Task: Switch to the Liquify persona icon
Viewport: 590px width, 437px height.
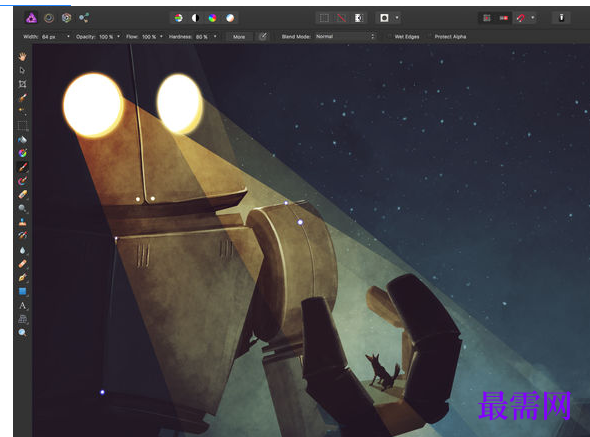Action: 49,18
